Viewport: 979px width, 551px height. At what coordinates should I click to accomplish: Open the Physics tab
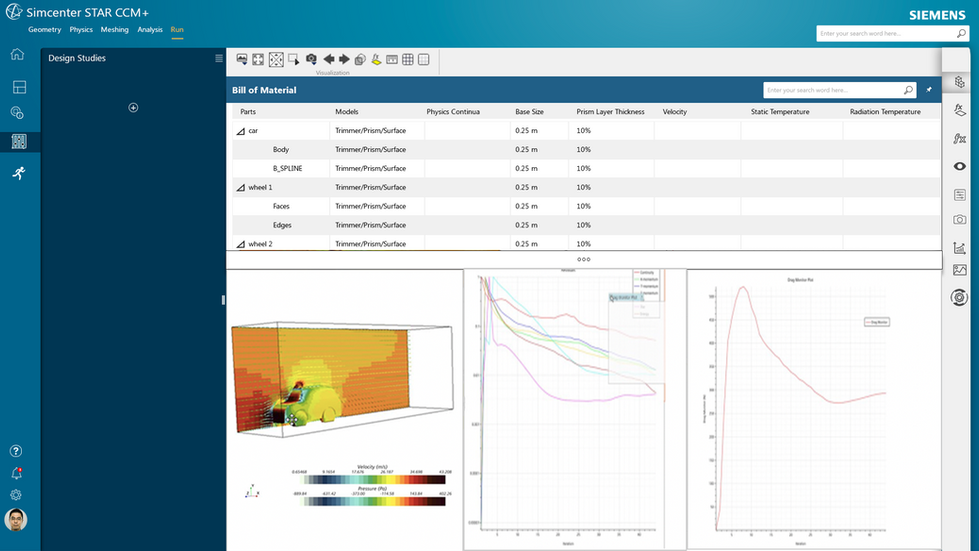click(x=81, y=29)
